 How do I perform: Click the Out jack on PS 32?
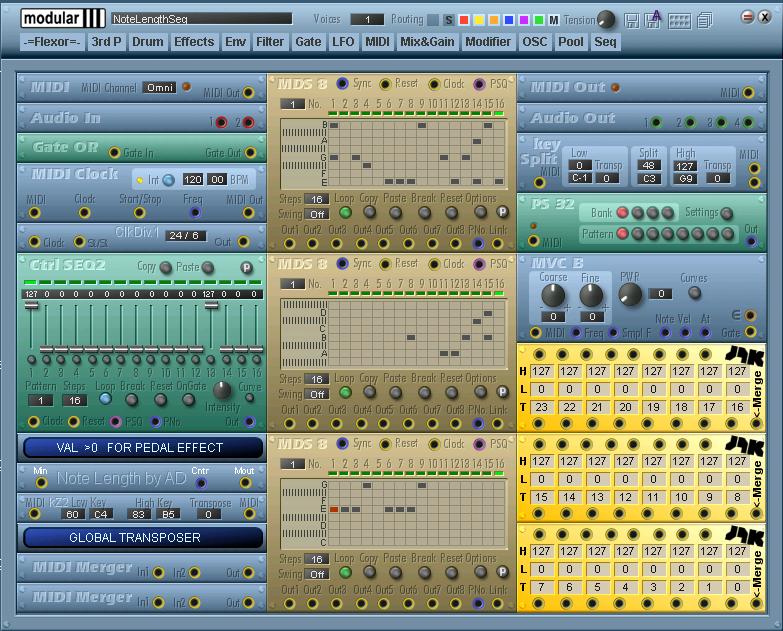click(751, 242)
